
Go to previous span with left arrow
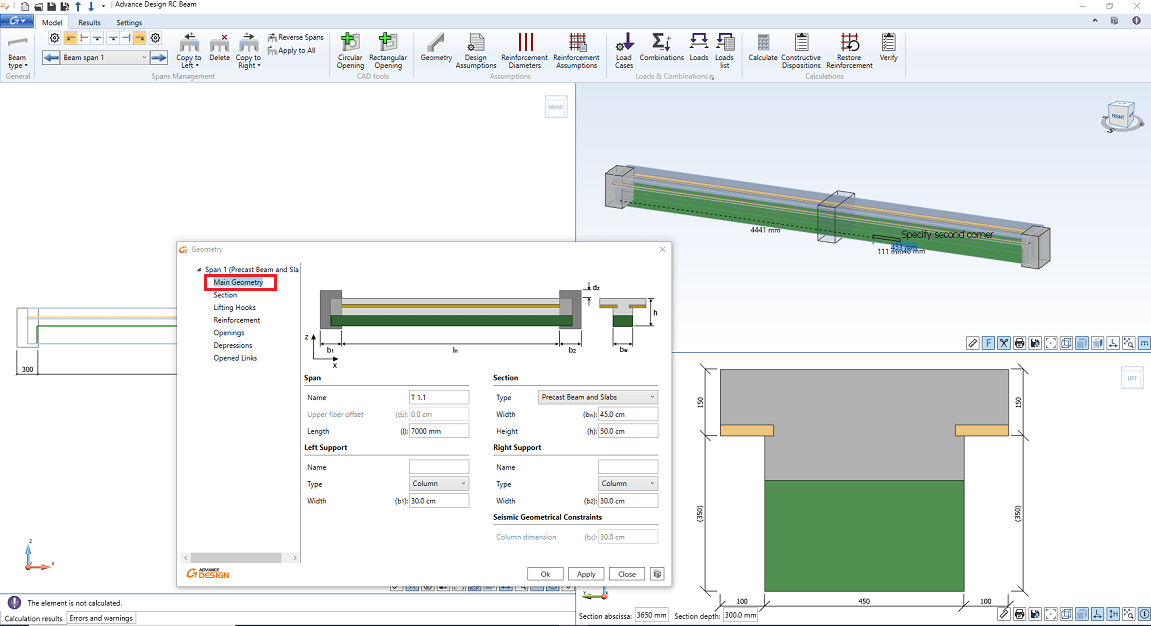click(51, 57)
